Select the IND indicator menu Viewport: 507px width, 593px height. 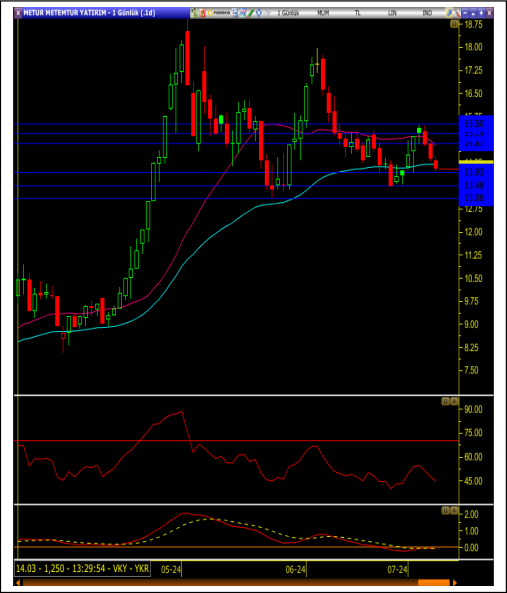click(x=427, y=13)
